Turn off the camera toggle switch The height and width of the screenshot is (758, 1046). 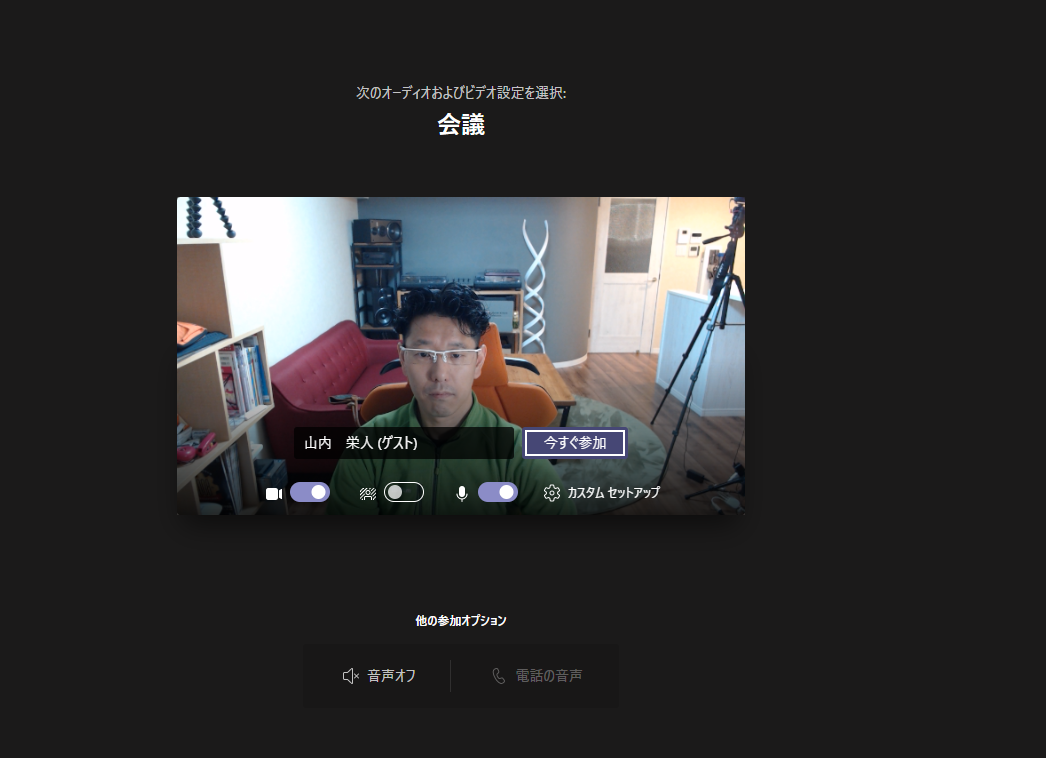point(310,492)
